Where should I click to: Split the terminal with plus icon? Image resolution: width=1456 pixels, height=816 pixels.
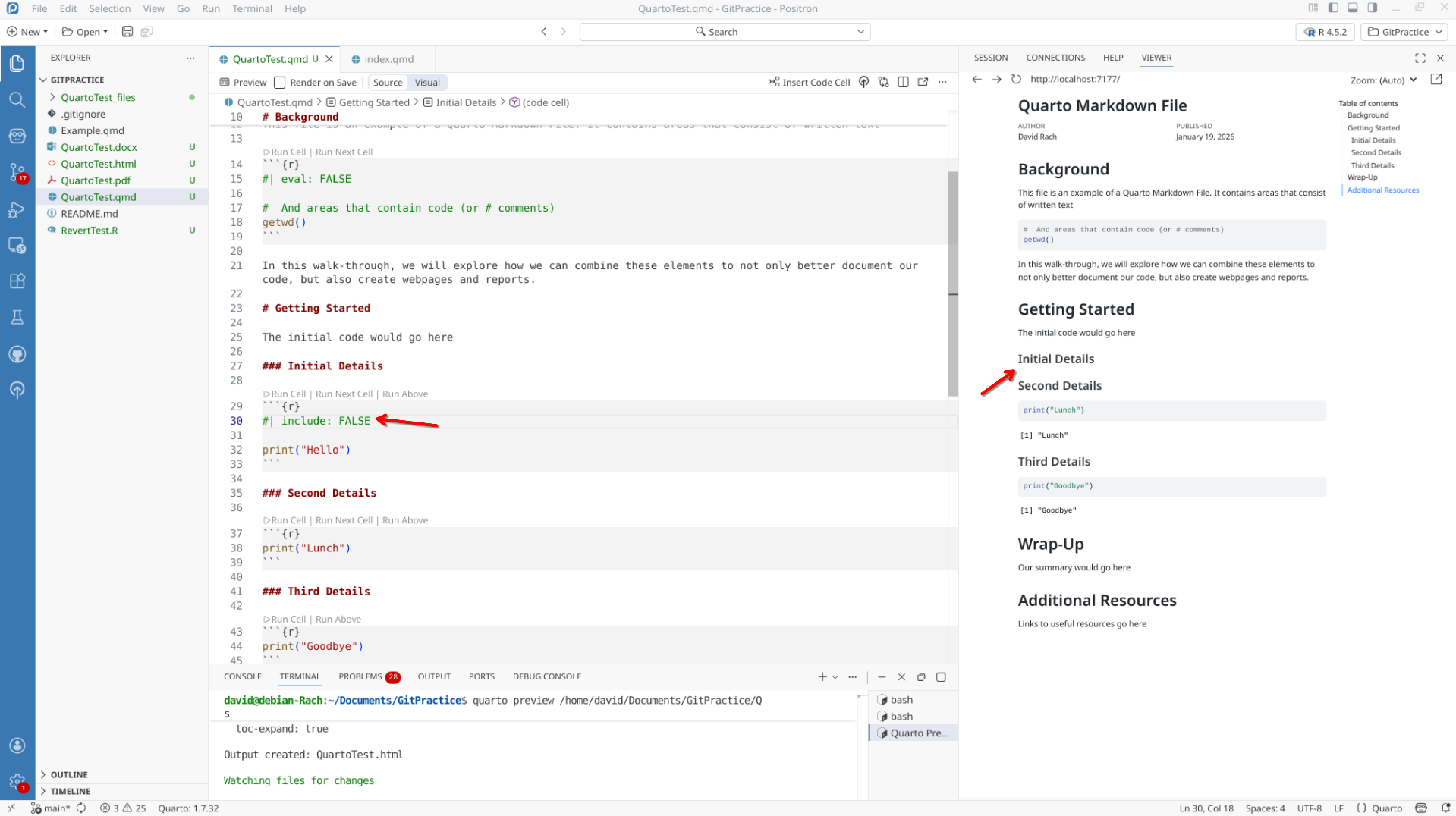(822, 676)
